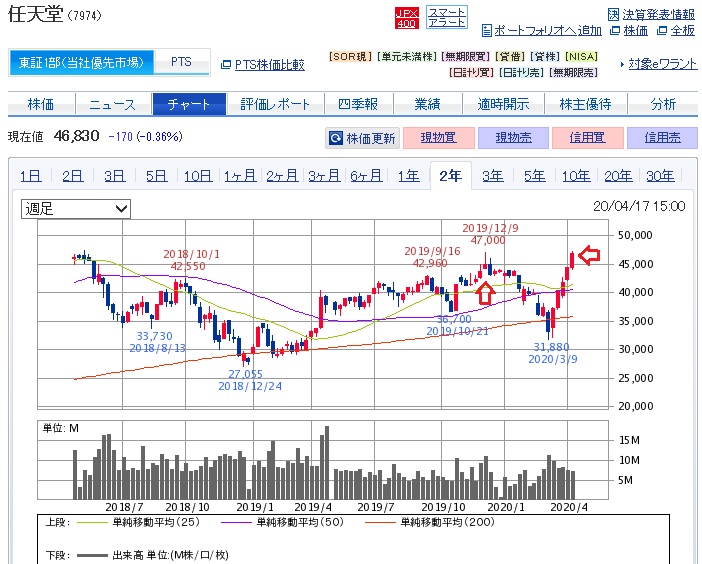Viewport: 702px width, 564px height.
Task: Select the 2ヶ月 chart range
Action: [x=283, y=176]
